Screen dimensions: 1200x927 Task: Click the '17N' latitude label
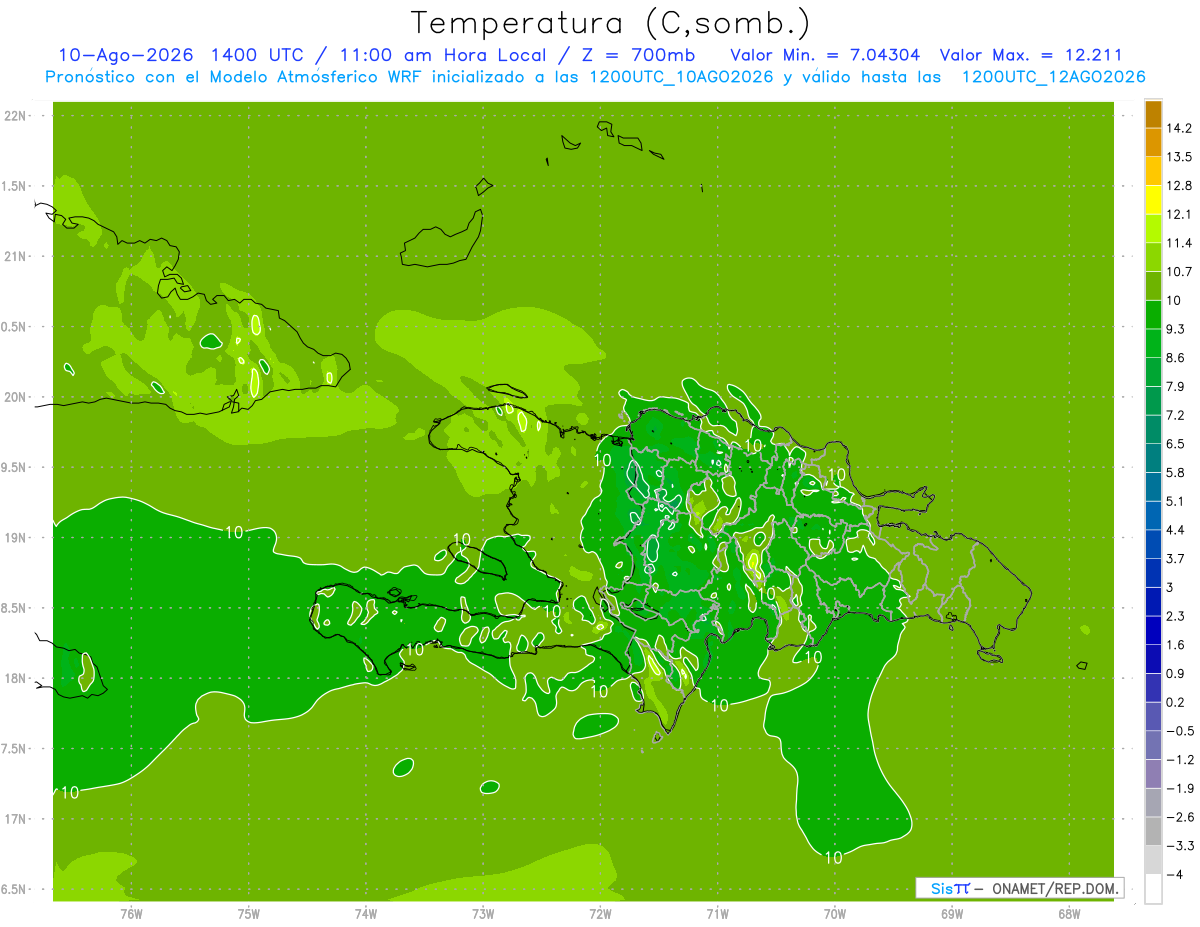[15, 819]
